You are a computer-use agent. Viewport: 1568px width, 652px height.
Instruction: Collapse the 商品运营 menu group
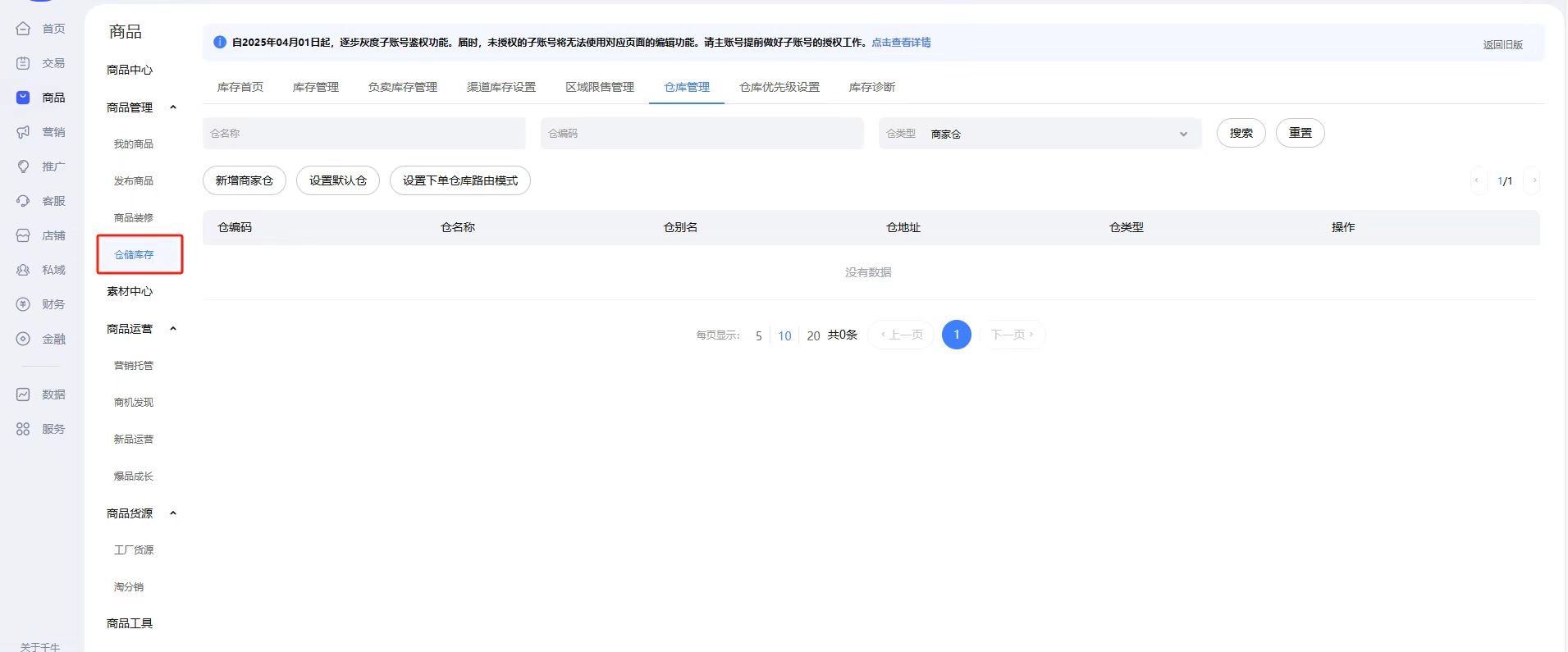pos(173,329)
